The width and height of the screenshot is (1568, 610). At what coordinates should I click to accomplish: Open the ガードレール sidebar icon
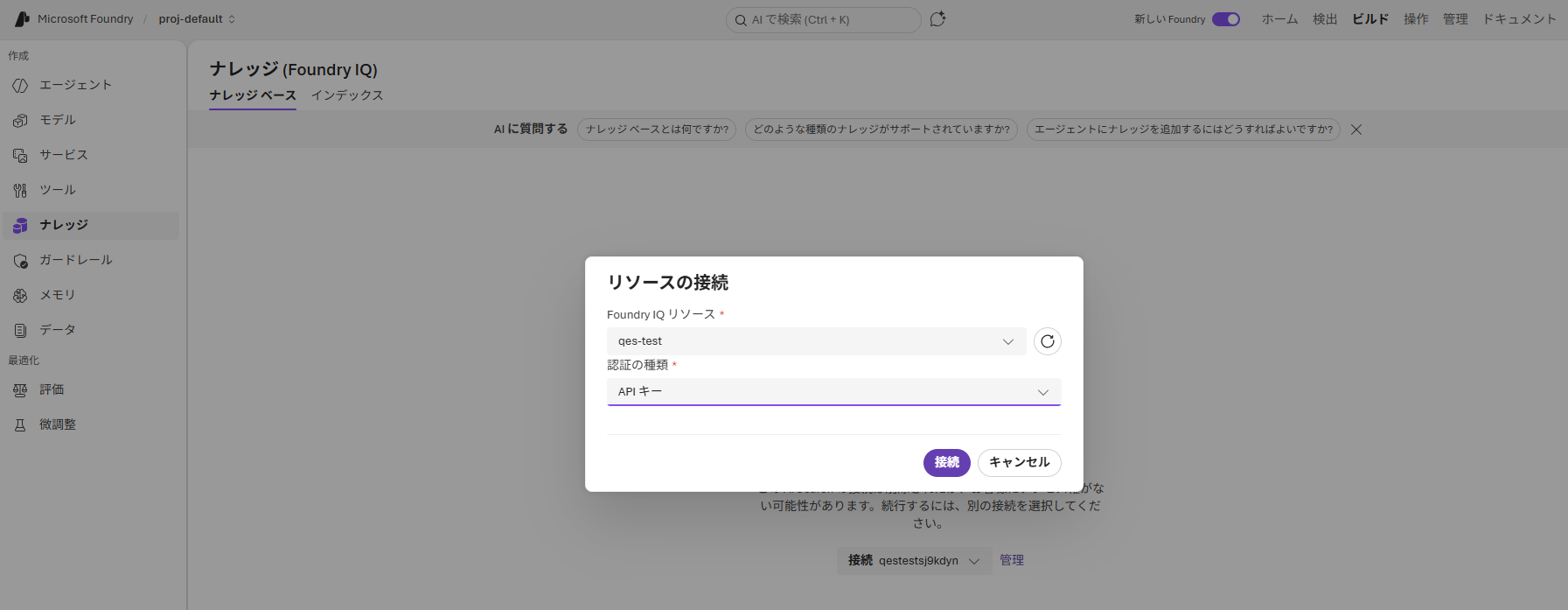coord(20,260)
